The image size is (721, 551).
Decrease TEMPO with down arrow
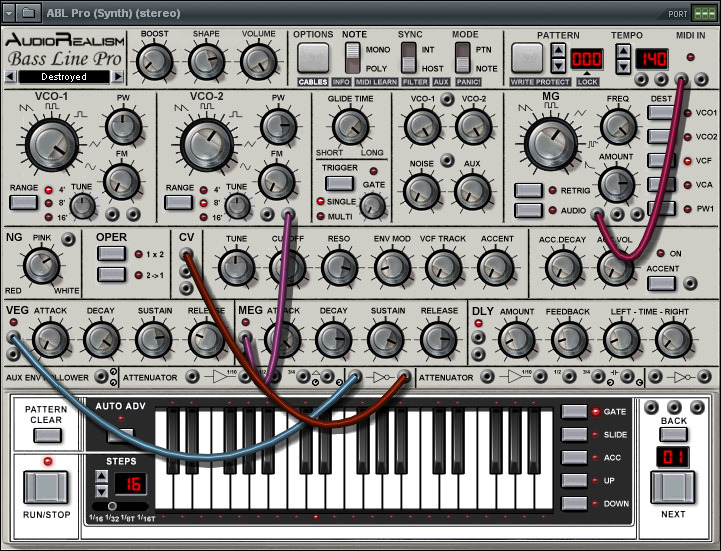tap(623, 66)
